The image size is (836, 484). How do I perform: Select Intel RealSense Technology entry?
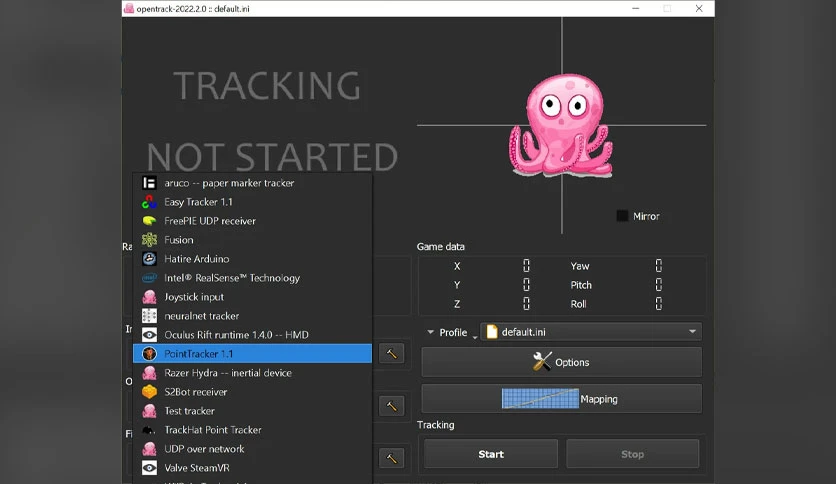tap(252, 278)
